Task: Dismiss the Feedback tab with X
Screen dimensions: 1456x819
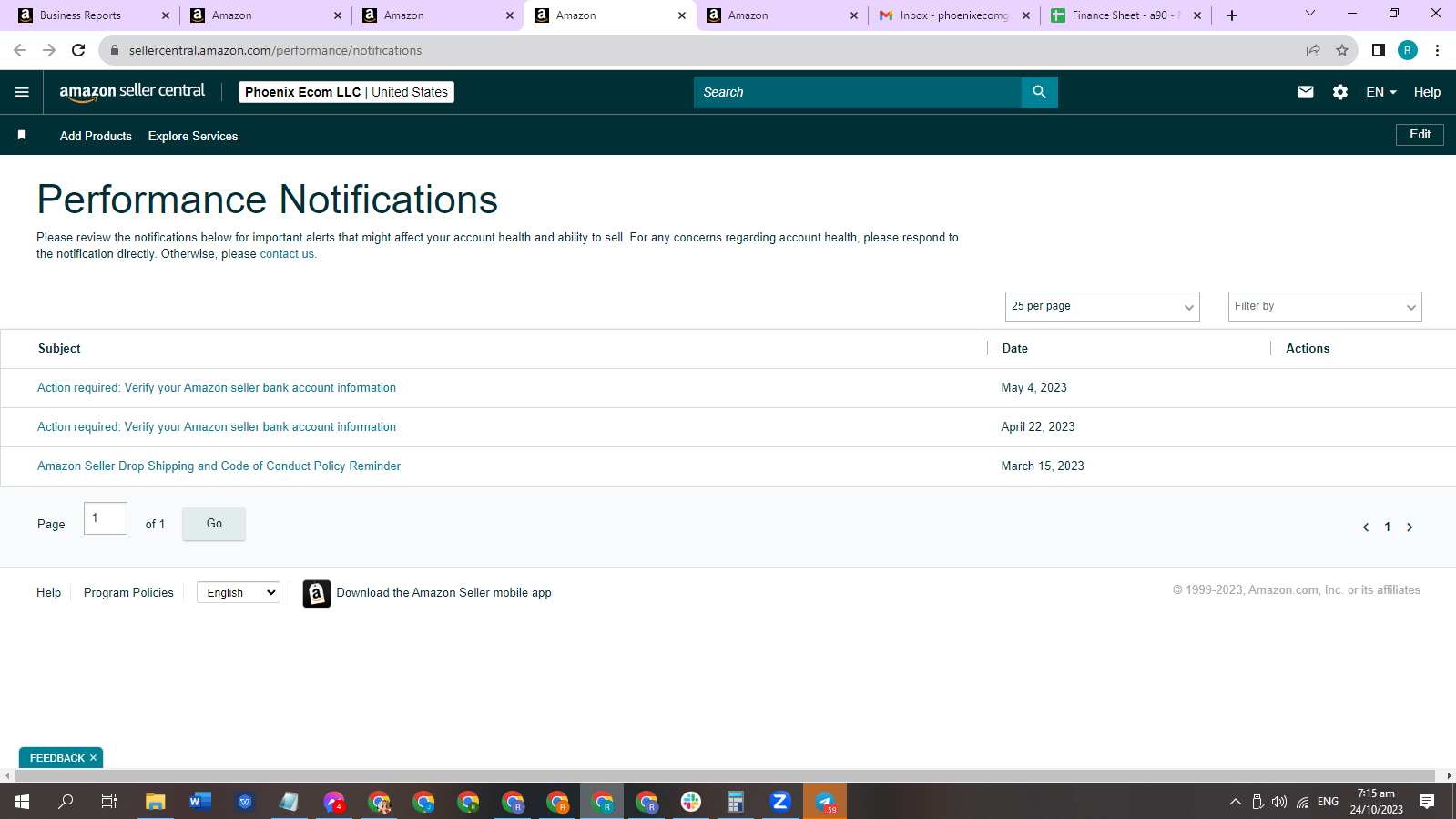Action: [x=93, y=758]
